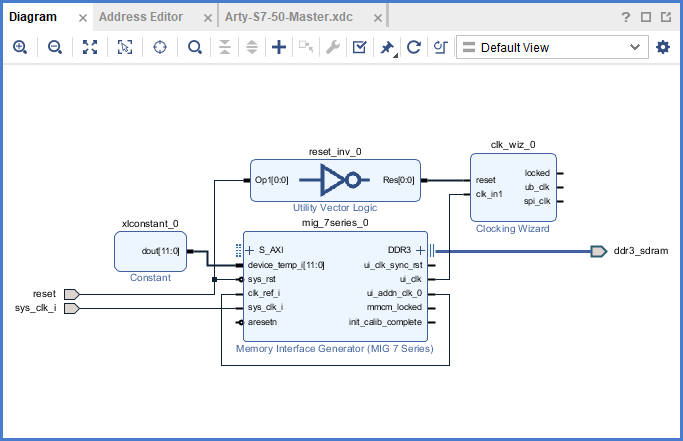This screenshot has height=441, width=683.
Task: Click the reset input port
Action: [71, 295]
